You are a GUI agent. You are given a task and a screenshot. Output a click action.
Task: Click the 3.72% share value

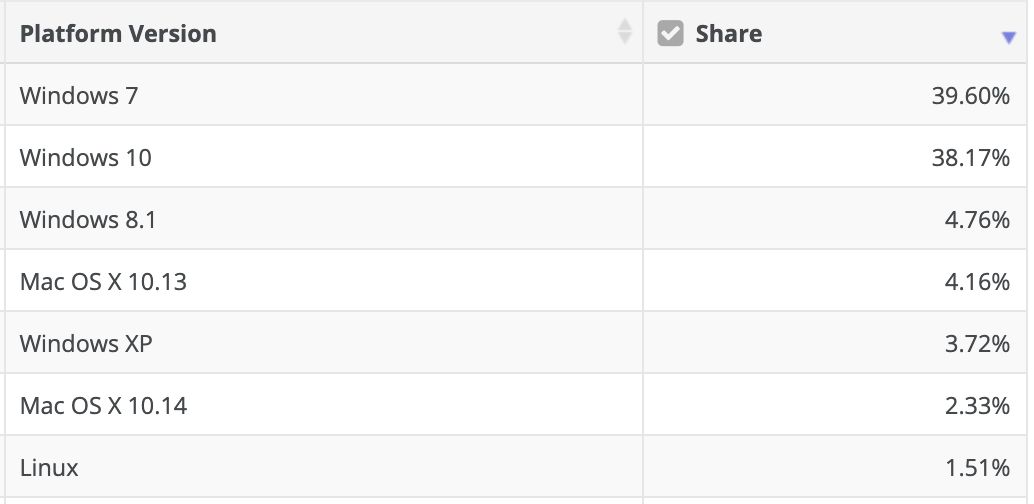coord(975,344)
